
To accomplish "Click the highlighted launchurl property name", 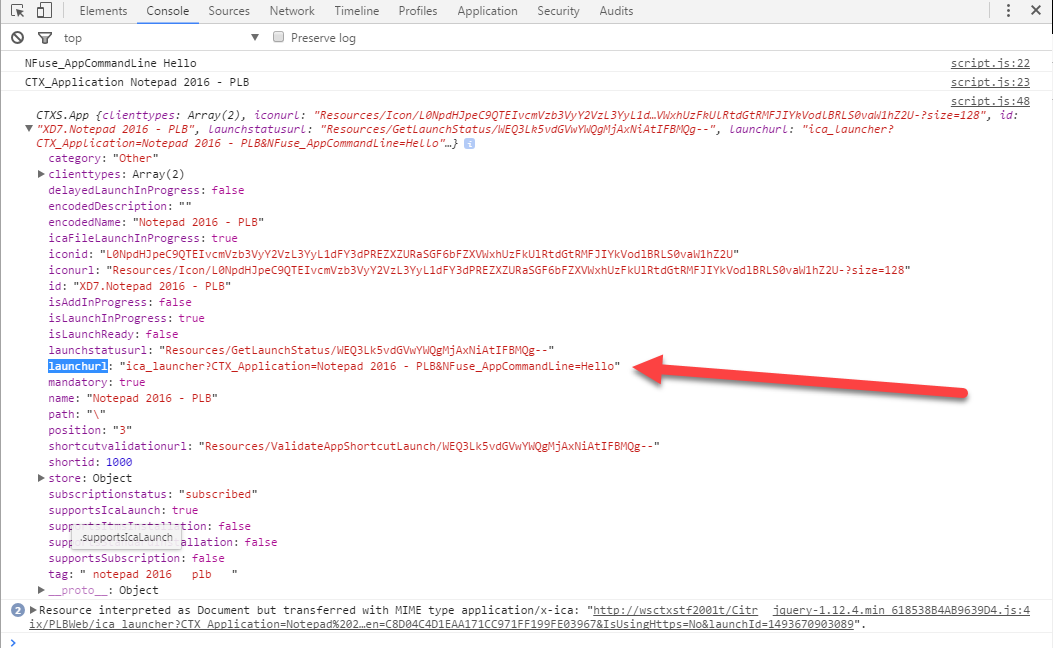I will (78, 366).
